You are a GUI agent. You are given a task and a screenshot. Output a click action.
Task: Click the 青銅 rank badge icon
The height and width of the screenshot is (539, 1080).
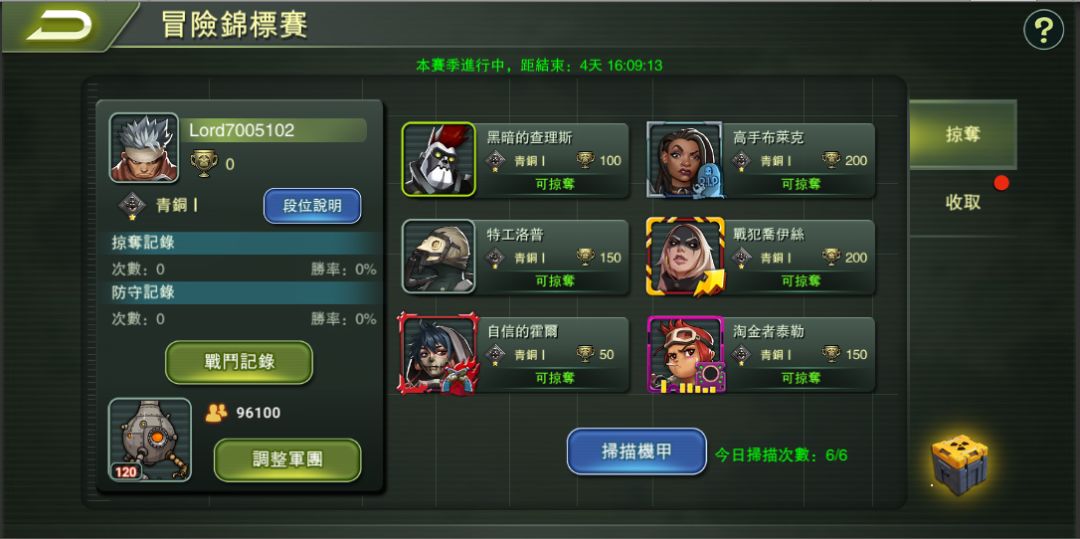[x=132, y=205]
